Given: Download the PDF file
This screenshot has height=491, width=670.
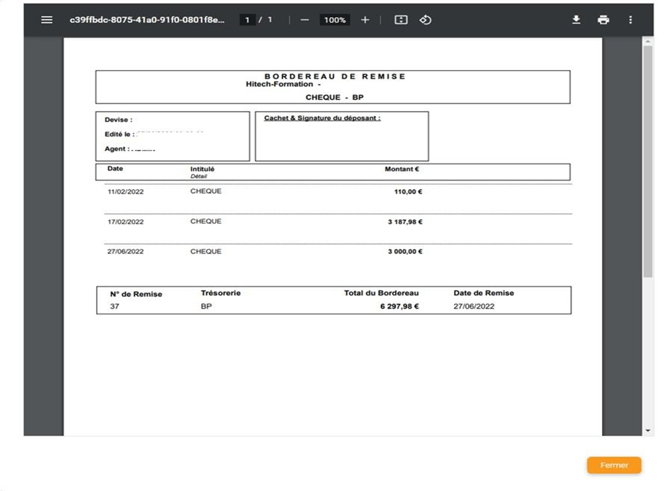Looking at the screenshot, I should tap(576, 20).
